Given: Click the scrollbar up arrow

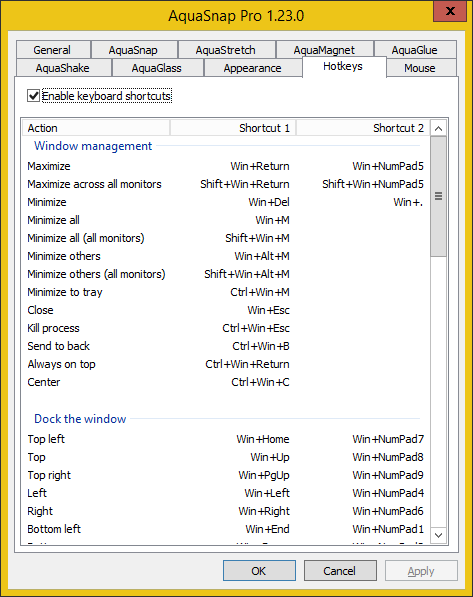Looking at the screenshot, I should tap(438, 128).
